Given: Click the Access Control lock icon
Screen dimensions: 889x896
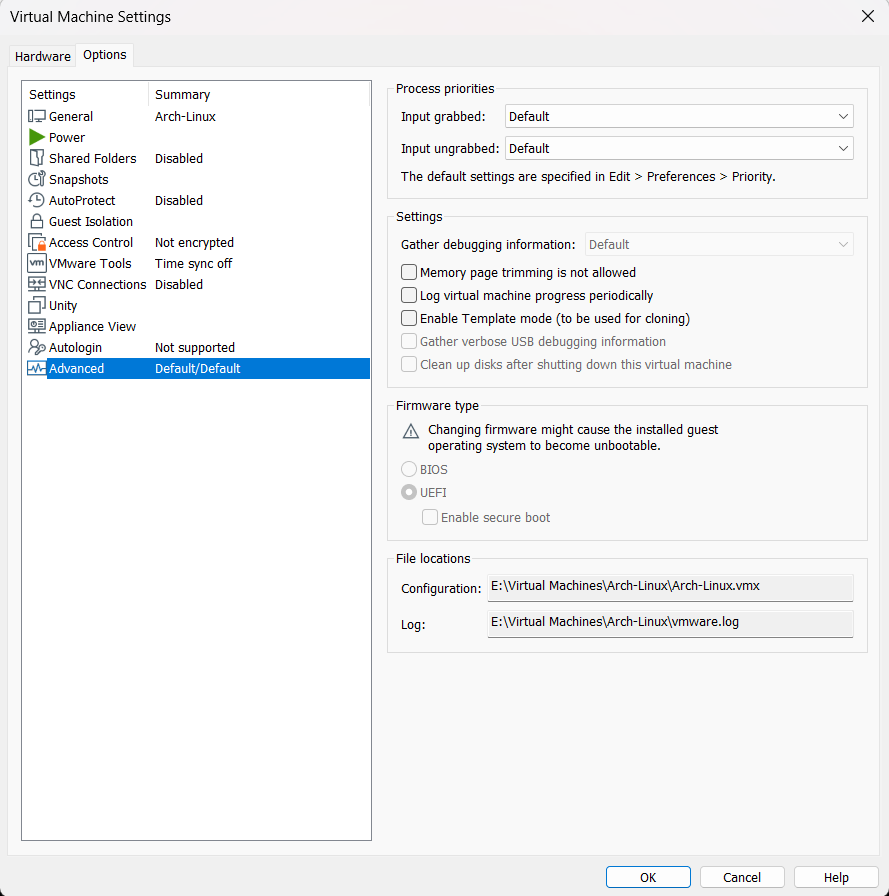Looking at the screenshot, I should 37,242.
